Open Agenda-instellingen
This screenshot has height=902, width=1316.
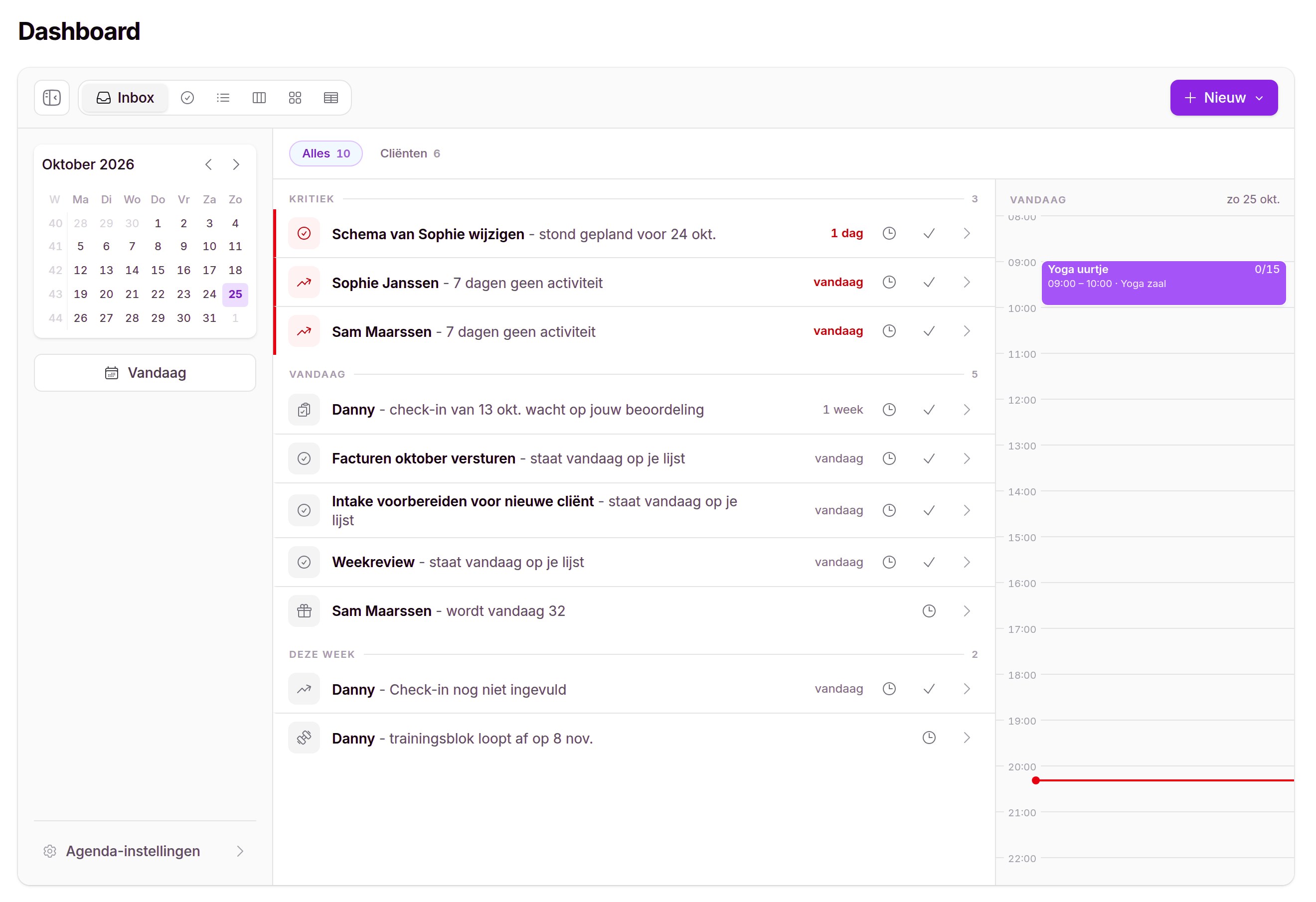click(145, 851)
